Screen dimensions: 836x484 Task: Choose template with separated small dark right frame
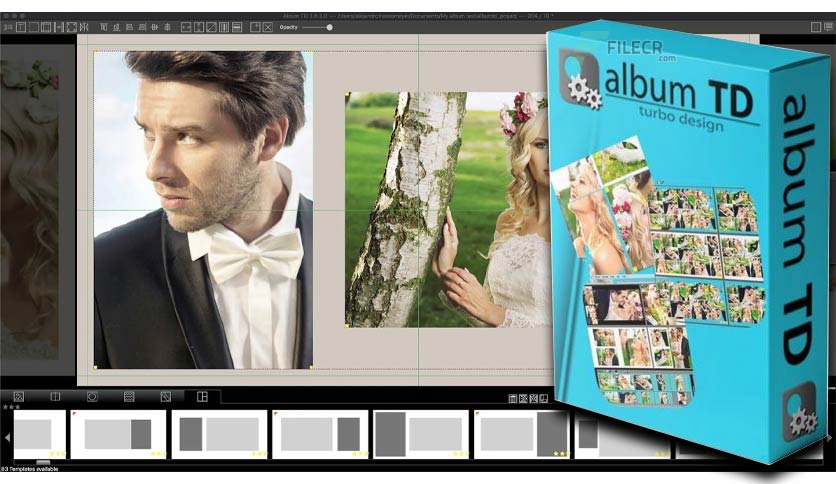(x=320, y=434)
